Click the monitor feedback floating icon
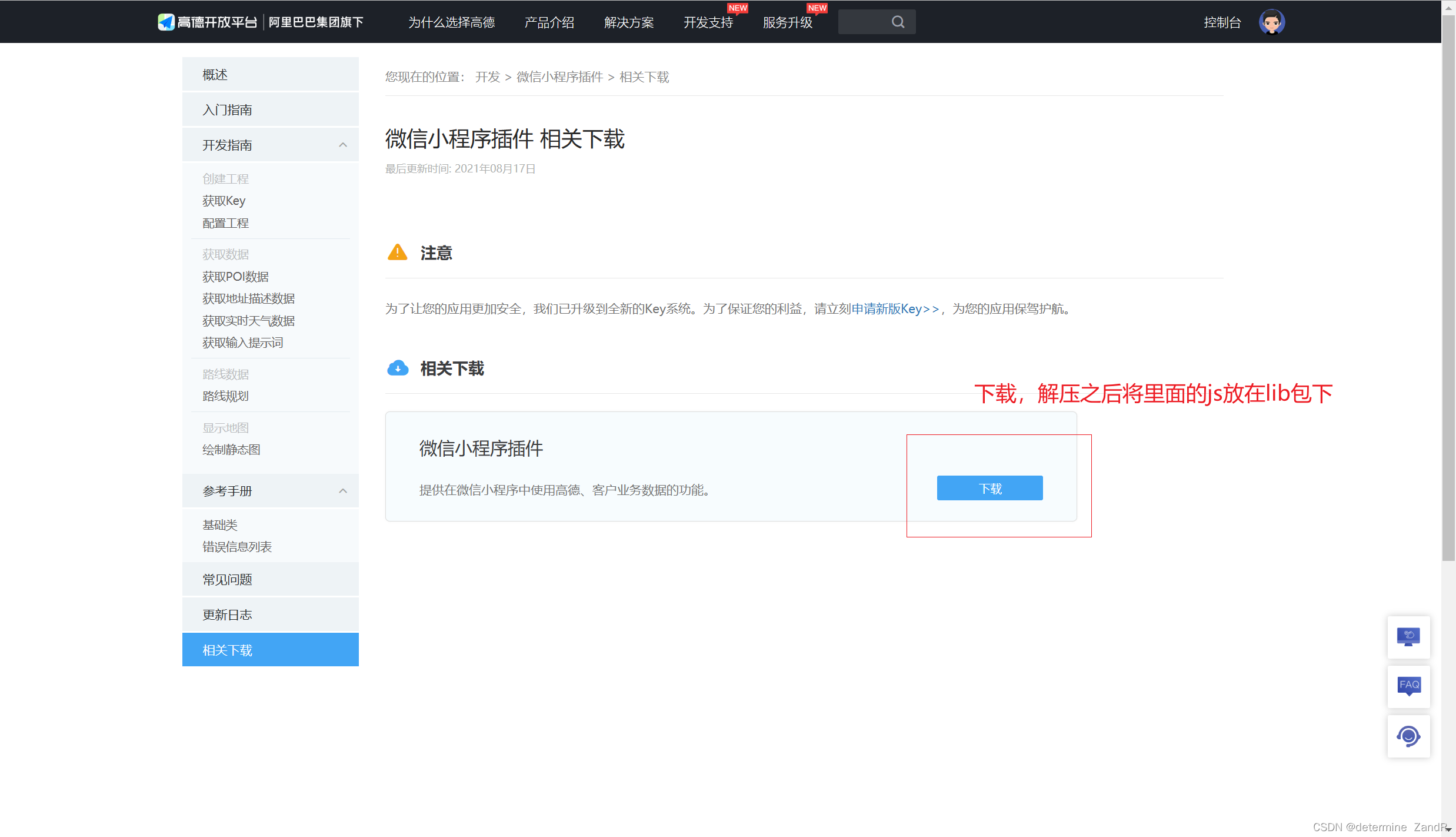Viewport: 1456px width, 837px height. (1408, 637)
